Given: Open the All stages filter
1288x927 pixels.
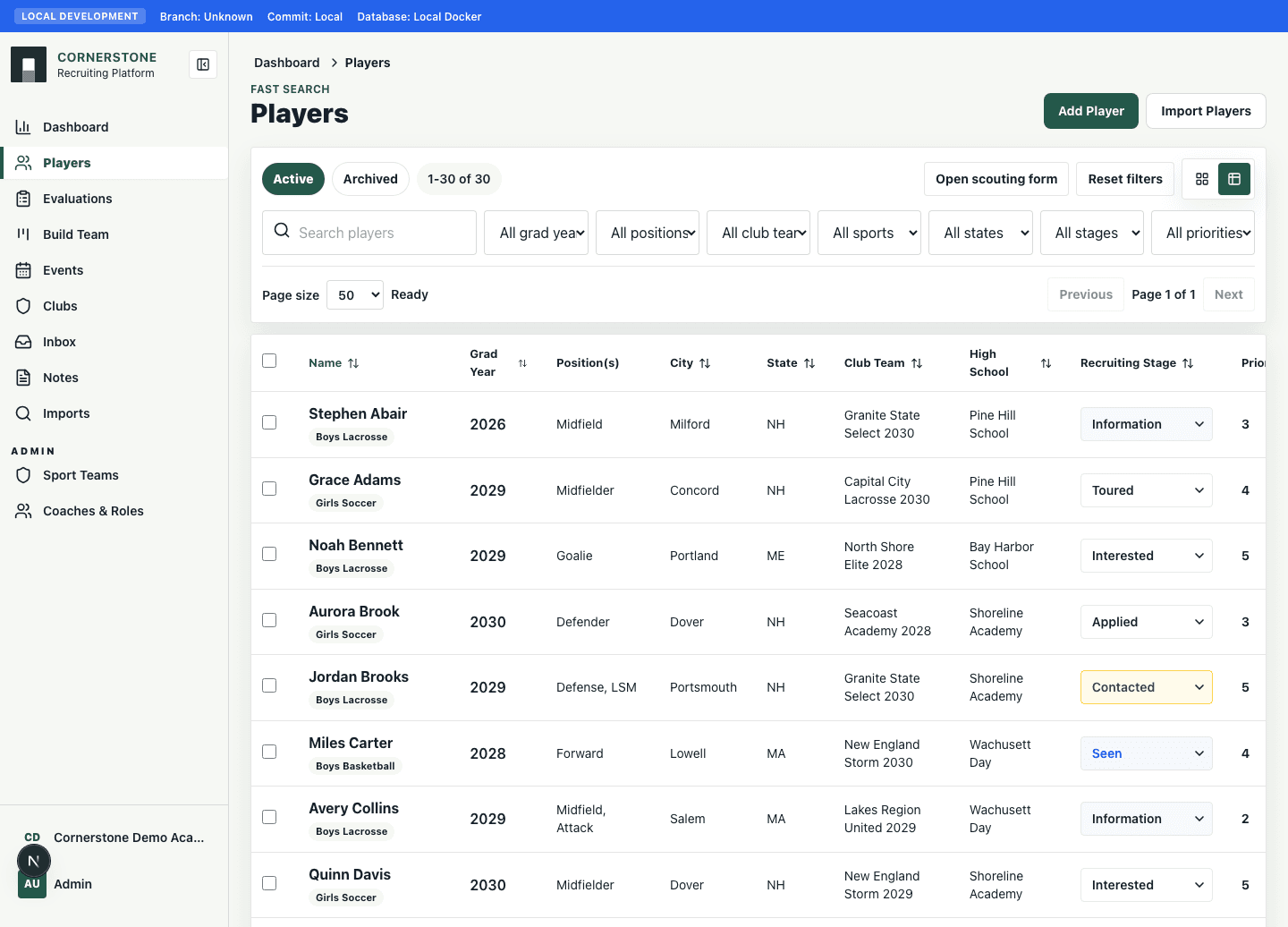Looking at the screenshot, I should [x=1092, y=233].
